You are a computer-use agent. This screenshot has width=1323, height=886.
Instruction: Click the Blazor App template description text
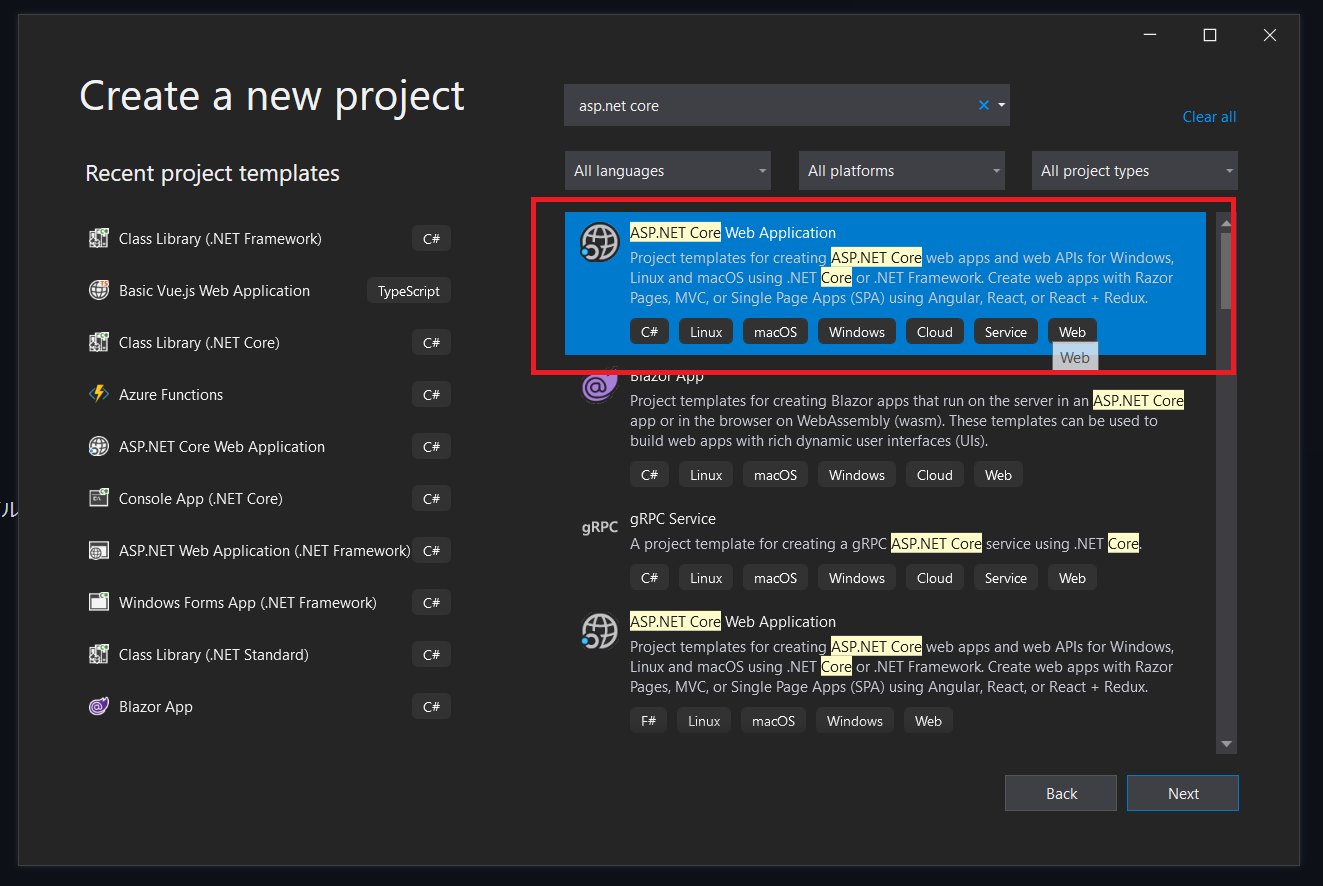click(x=907, y=421)
